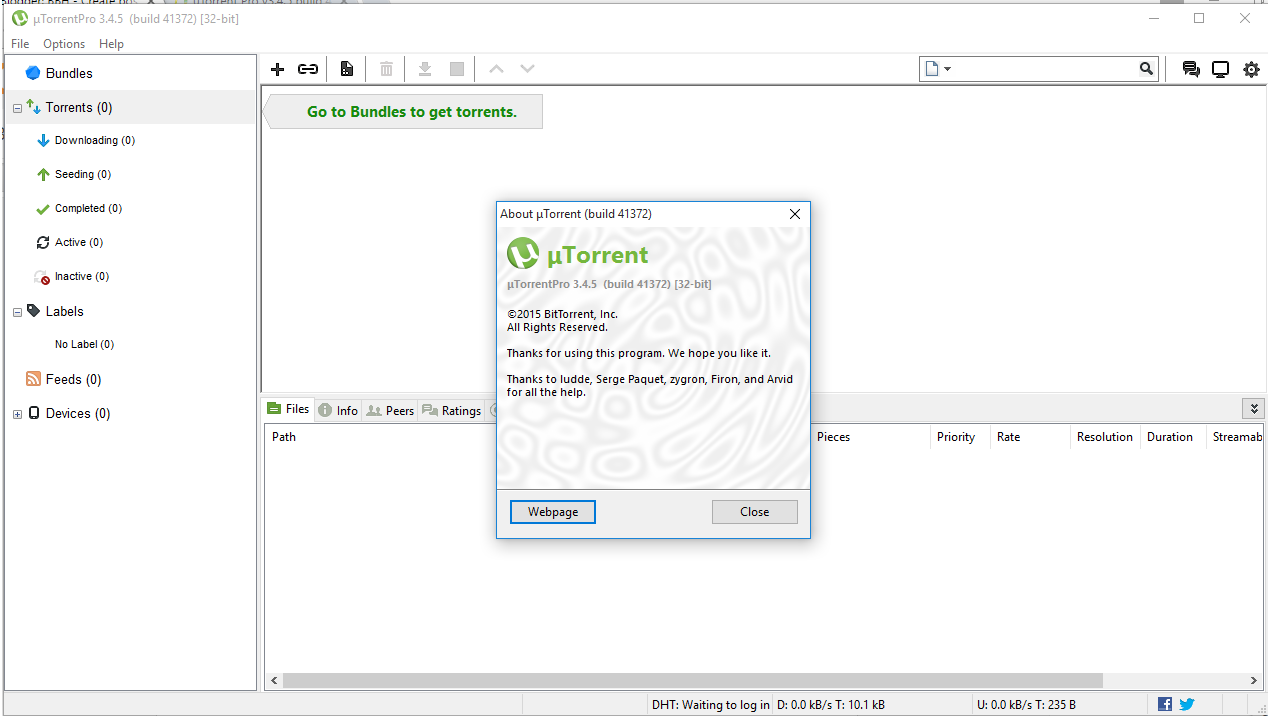Switch to the Info tab
Viewport: 1268px width, 716px height.
[338, 410]
